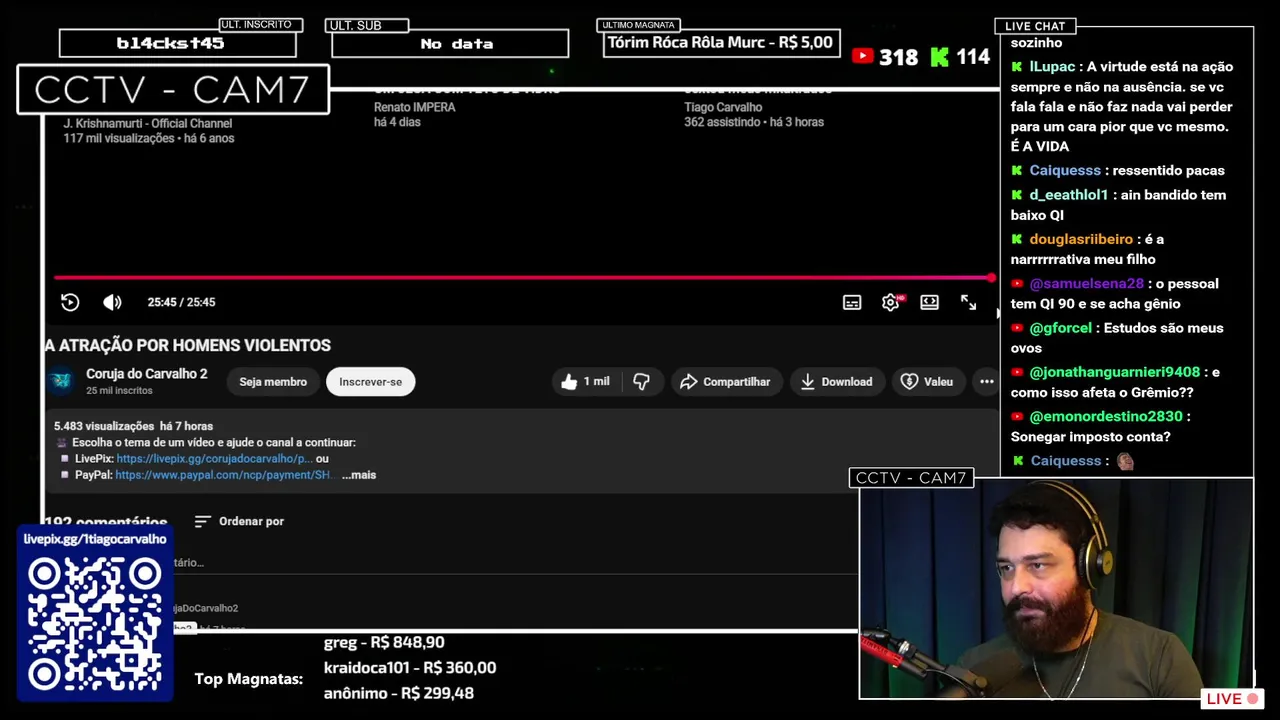Click the LIVE indicator badge

tap(1232, 699)
